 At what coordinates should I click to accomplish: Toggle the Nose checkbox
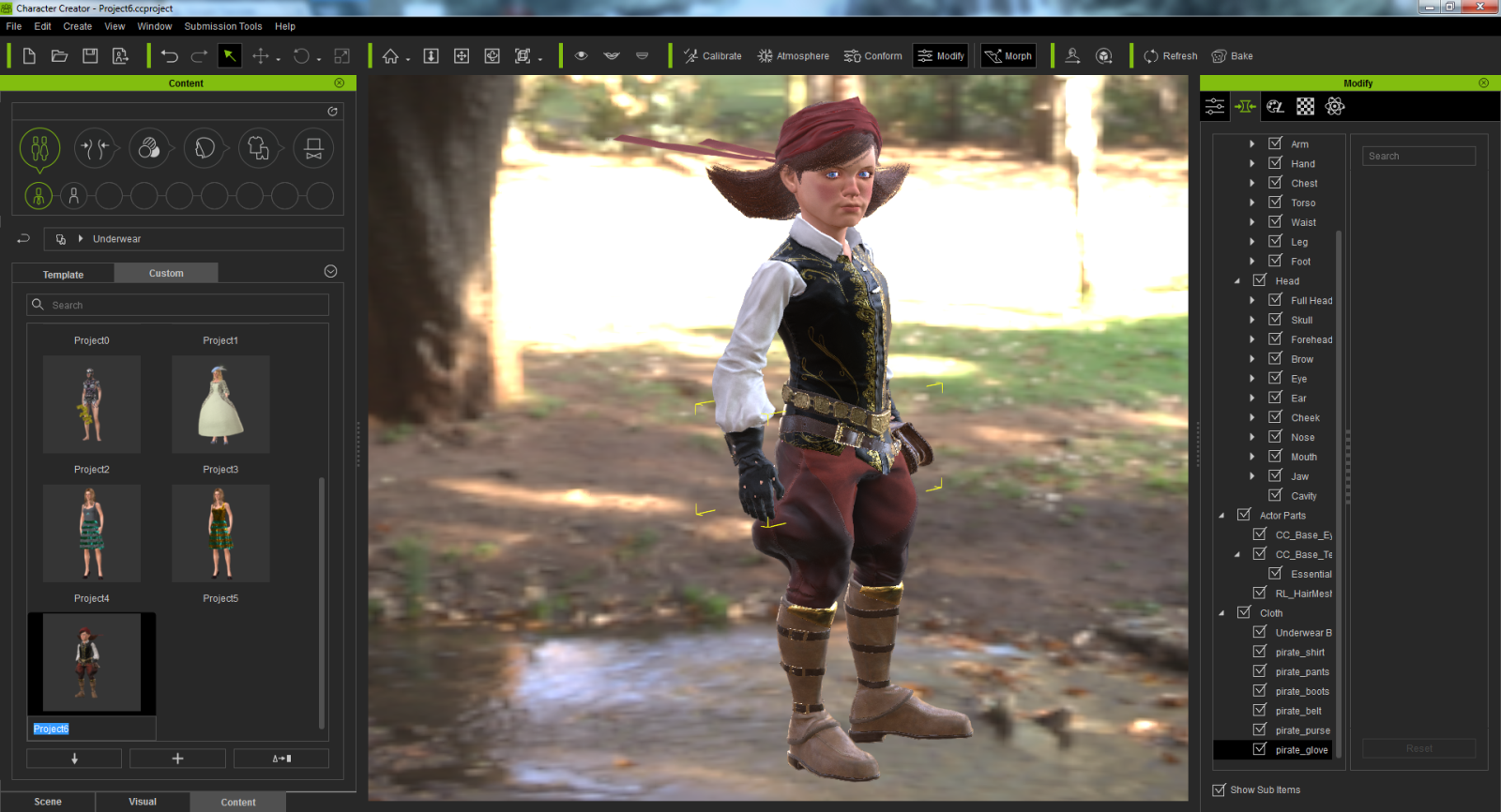tap(1275, 436)
